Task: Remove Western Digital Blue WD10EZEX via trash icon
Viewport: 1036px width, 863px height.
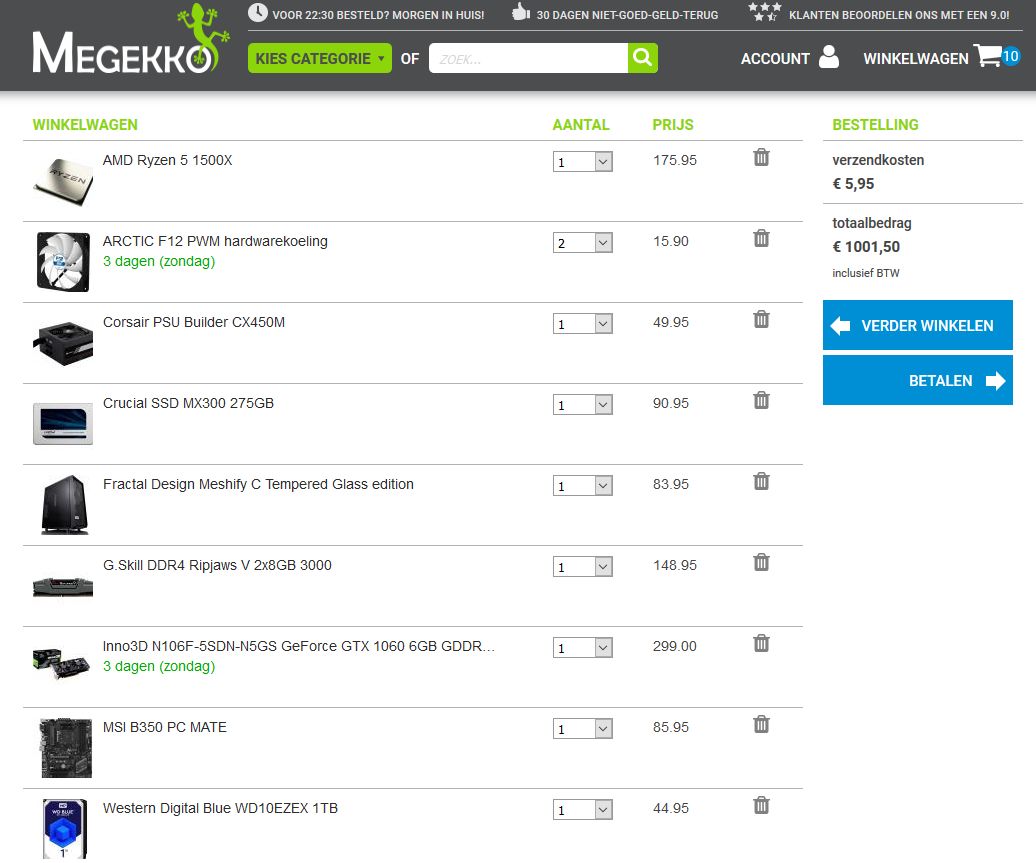Action: tap(761, 805)
